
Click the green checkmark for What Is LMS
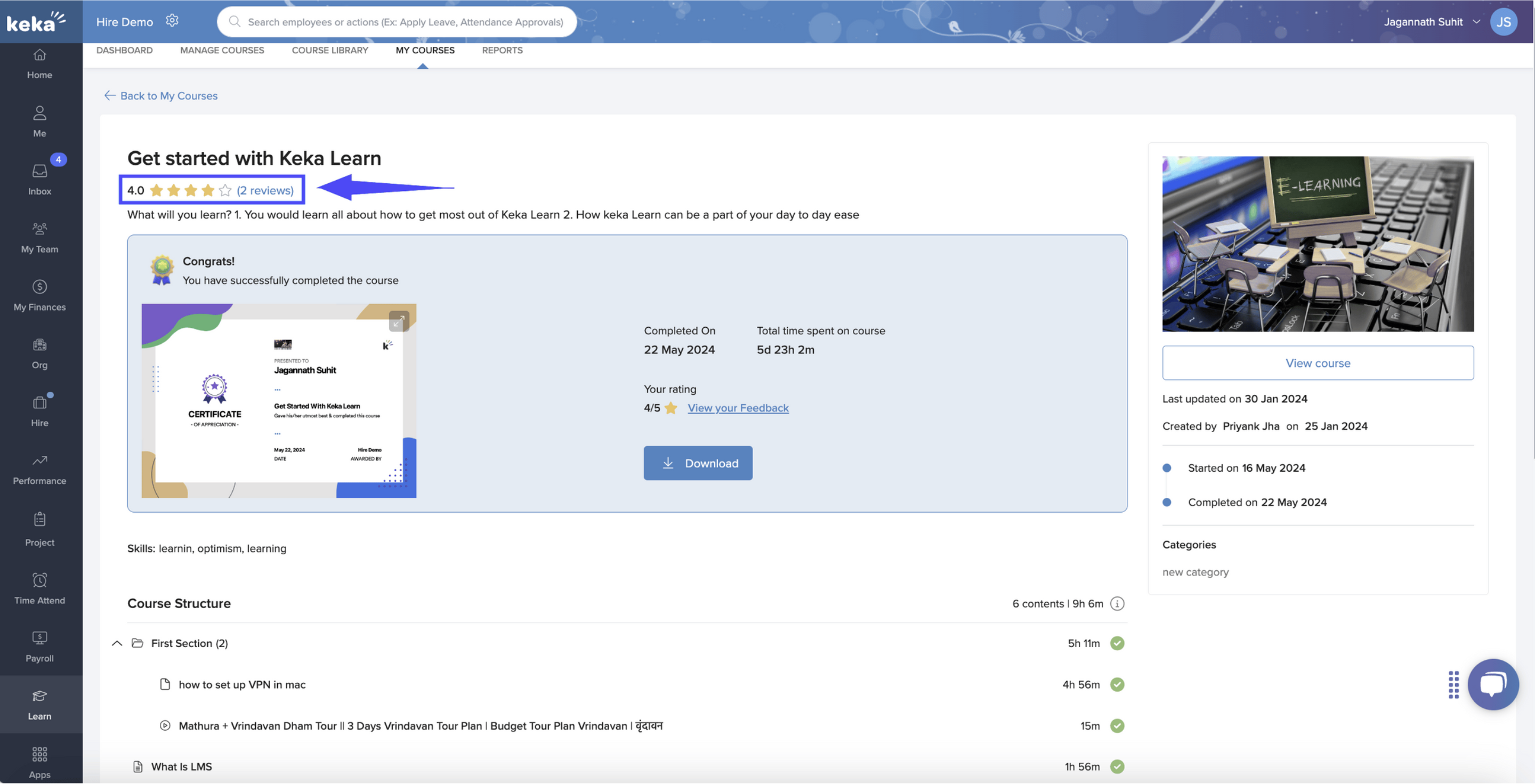point(1117,767)
